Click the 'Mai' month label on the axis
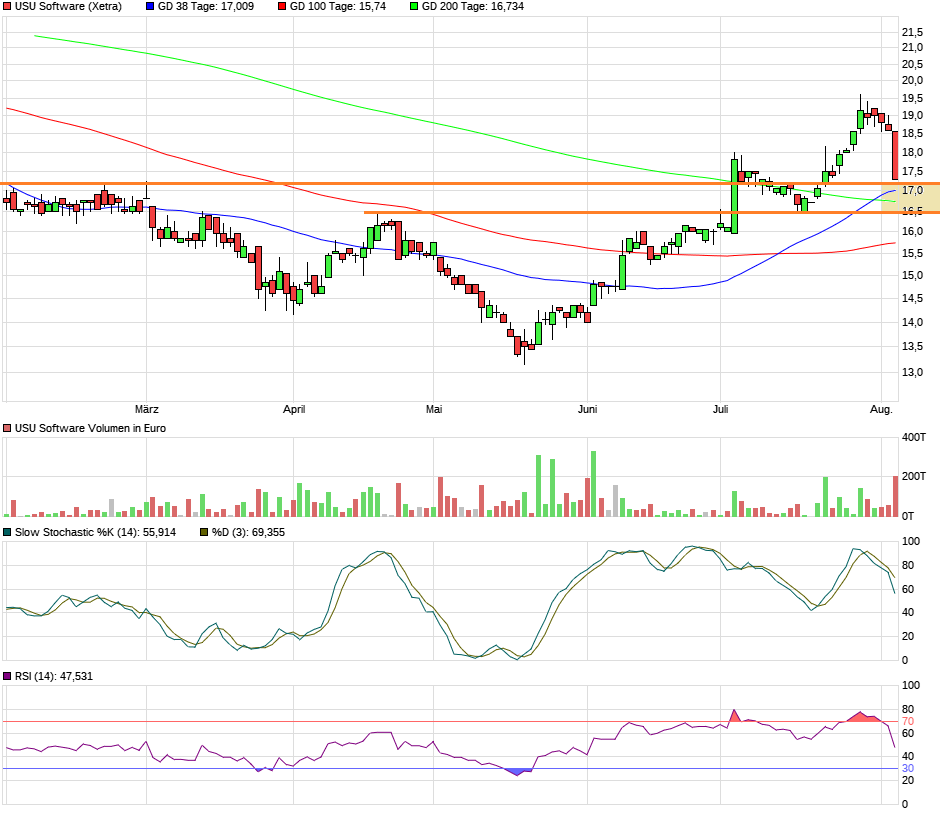Screen dimensions: 940x814 click(434, 409)
